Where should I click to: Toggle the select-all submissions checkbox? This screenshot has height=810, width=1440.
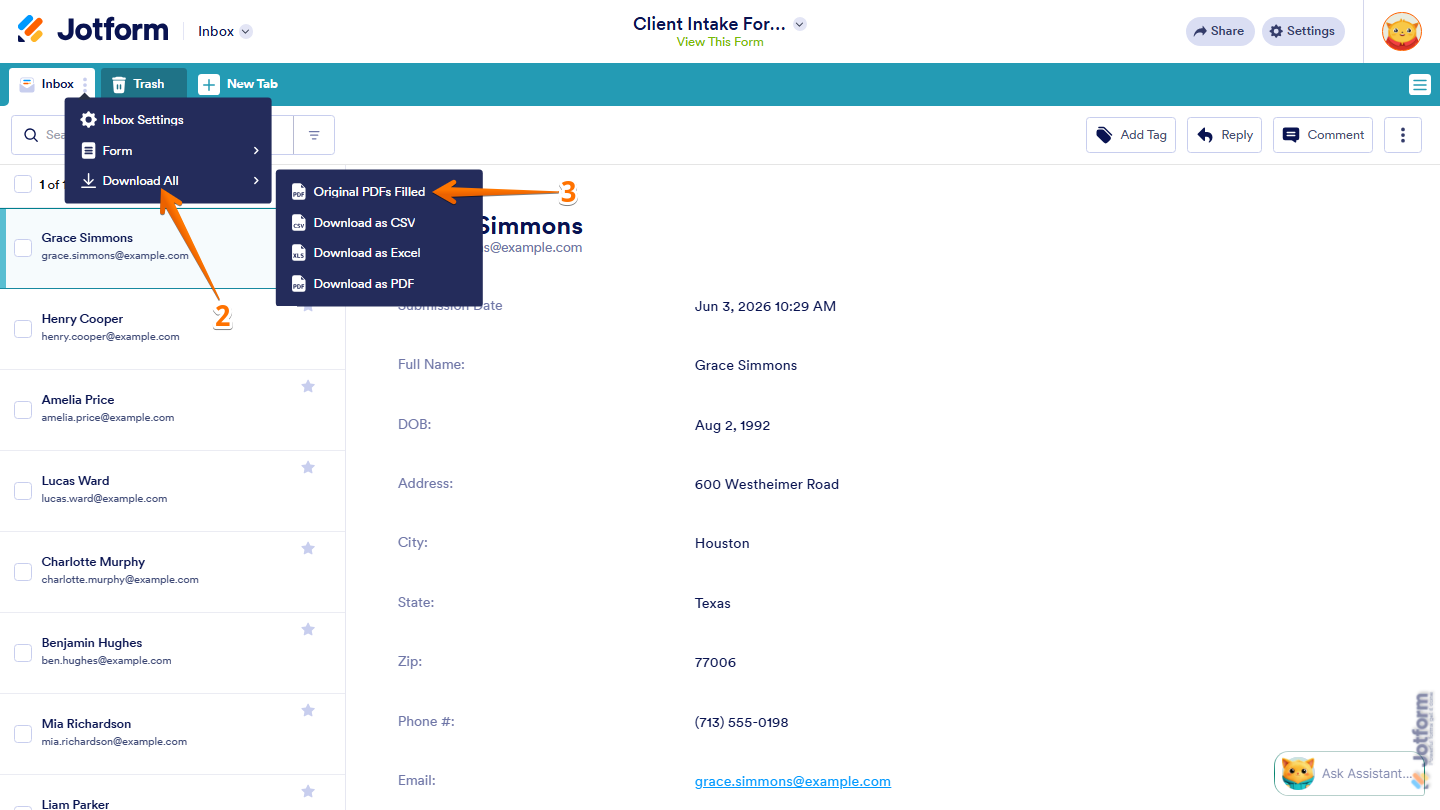(x=23, y=184)
